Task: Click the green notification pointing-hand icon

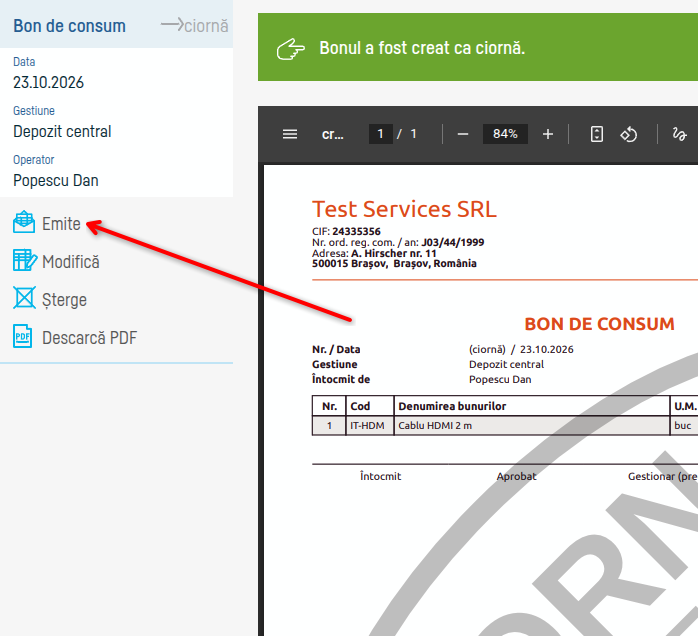Action: [x=291, y=49]
